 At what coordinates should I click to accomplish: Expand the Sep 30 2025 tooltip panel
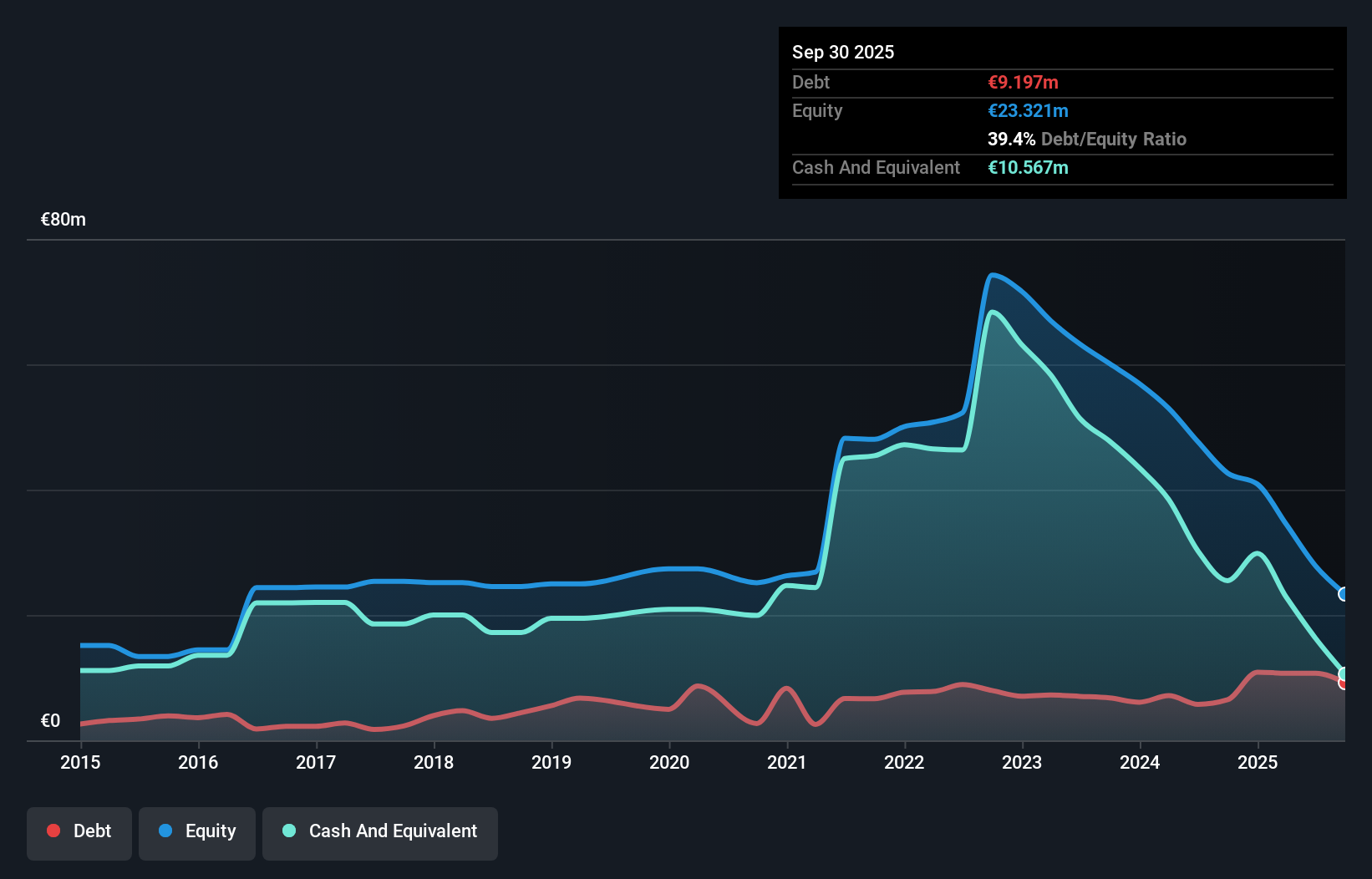pyautogui.click(x=844, y=52)
